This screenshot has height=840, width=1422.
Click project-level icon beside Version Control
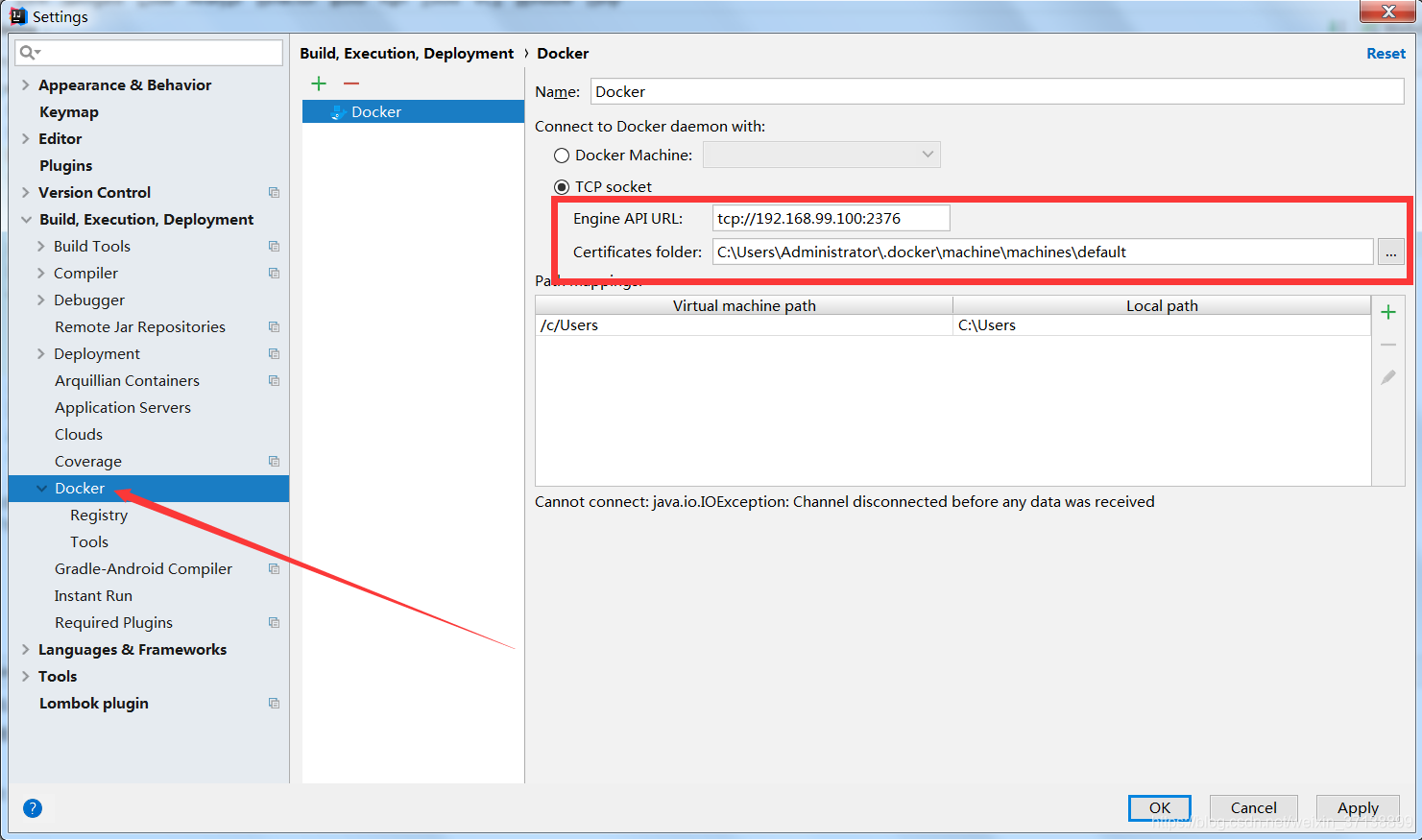click(274, 193)
